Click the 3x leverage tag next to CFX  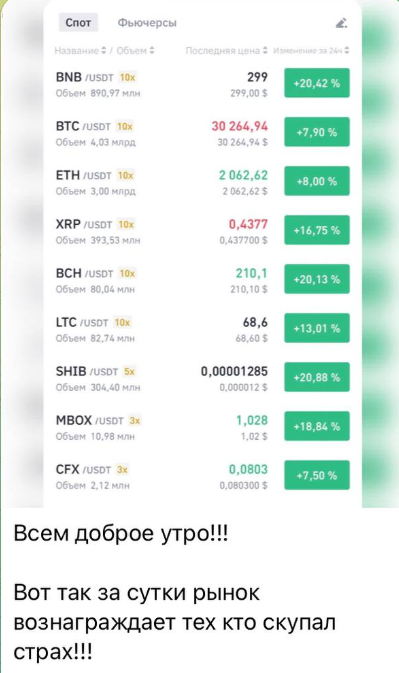pyautogui.click(x=123, y=470)
